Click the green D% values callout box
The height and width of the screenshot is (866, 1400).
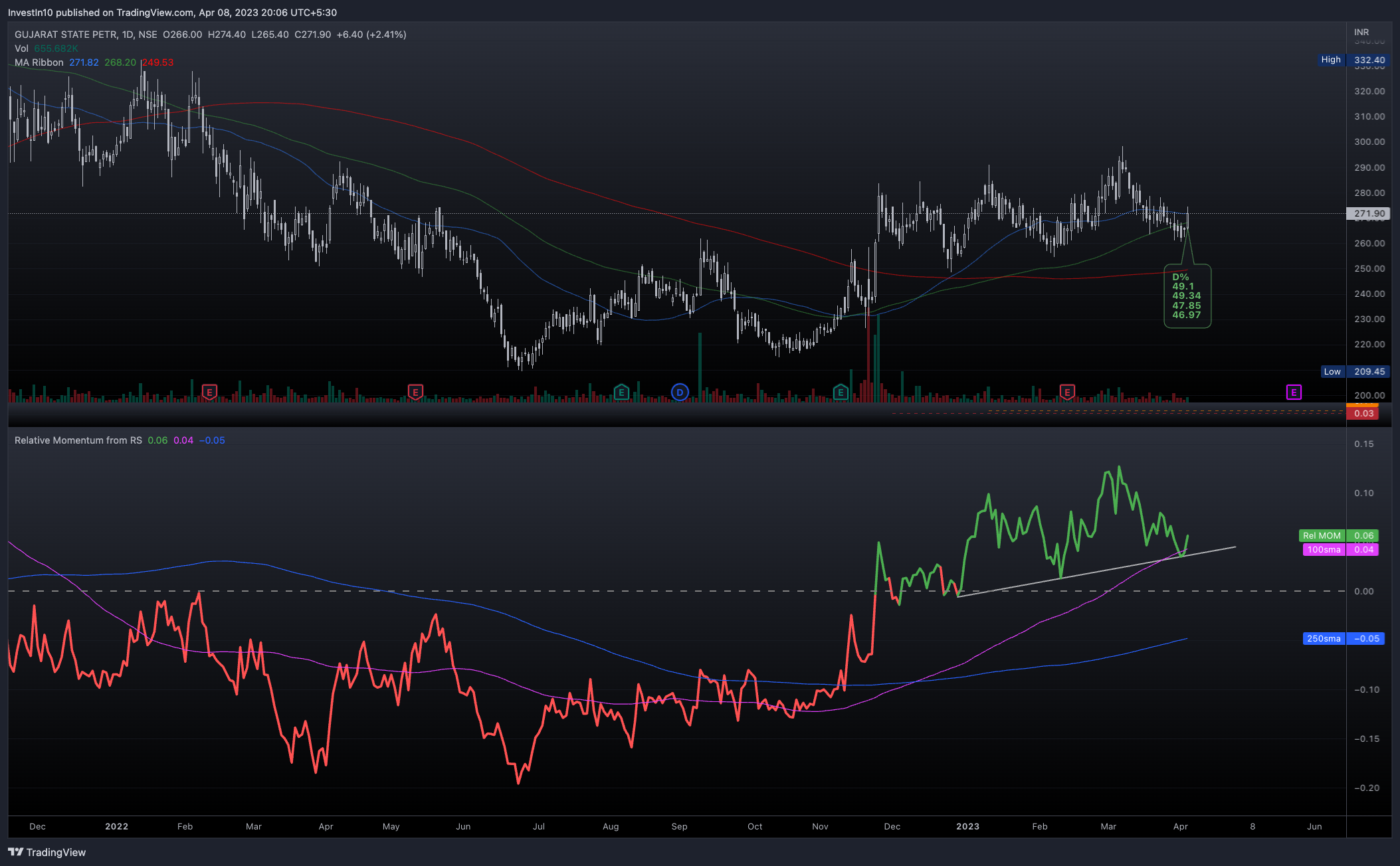(1187, 296)
